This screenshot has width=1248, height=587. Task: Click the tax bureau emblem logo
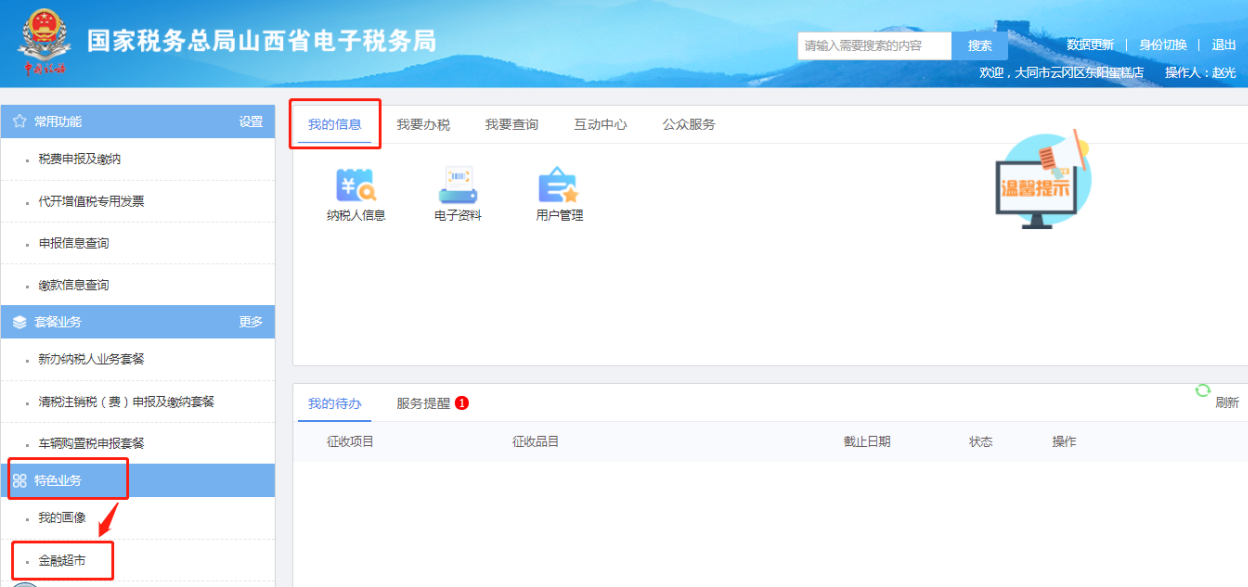pyautogui.click(x=43, y=42)
